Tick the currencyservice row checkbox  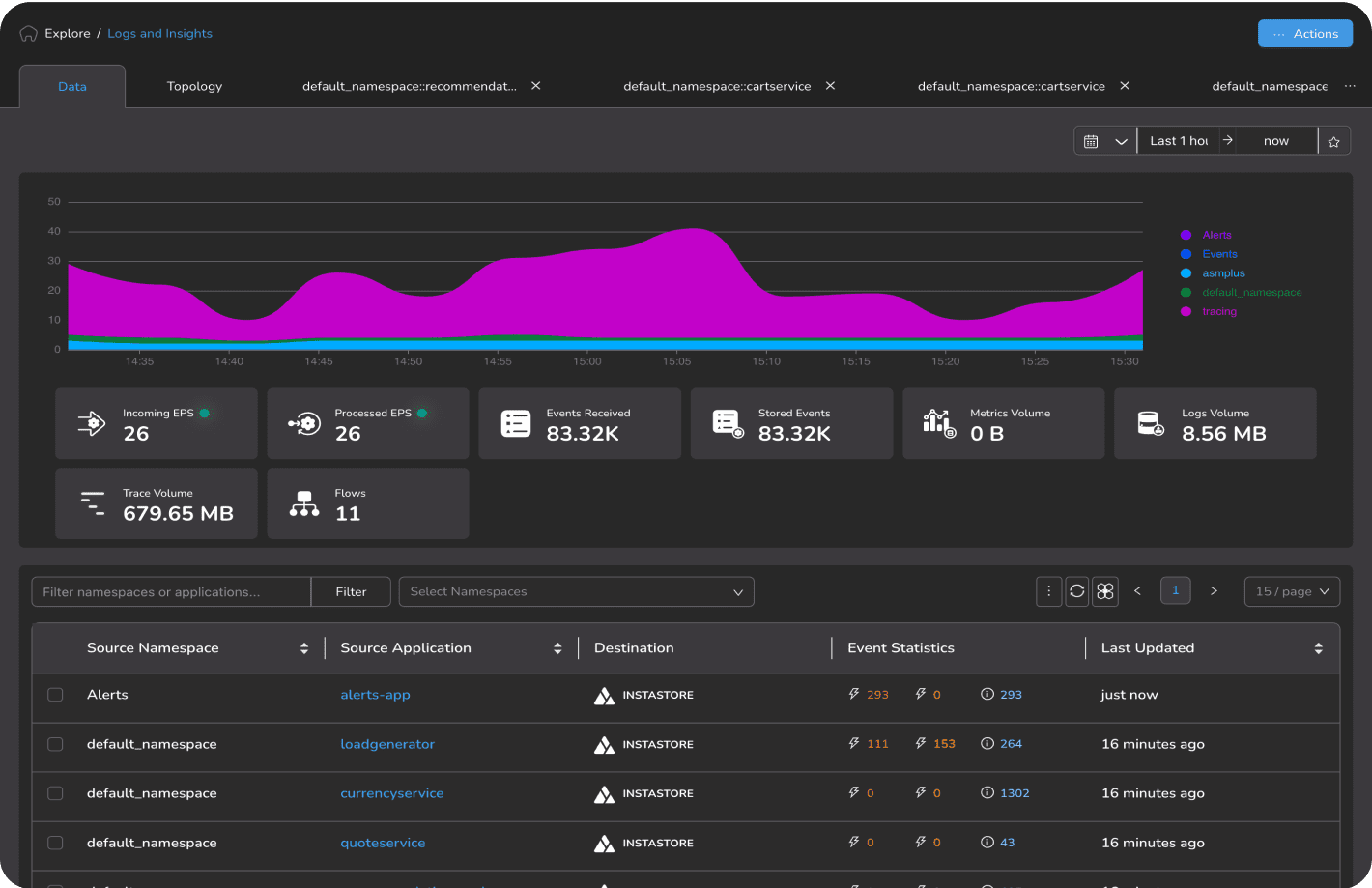click(x=55, y=793)
